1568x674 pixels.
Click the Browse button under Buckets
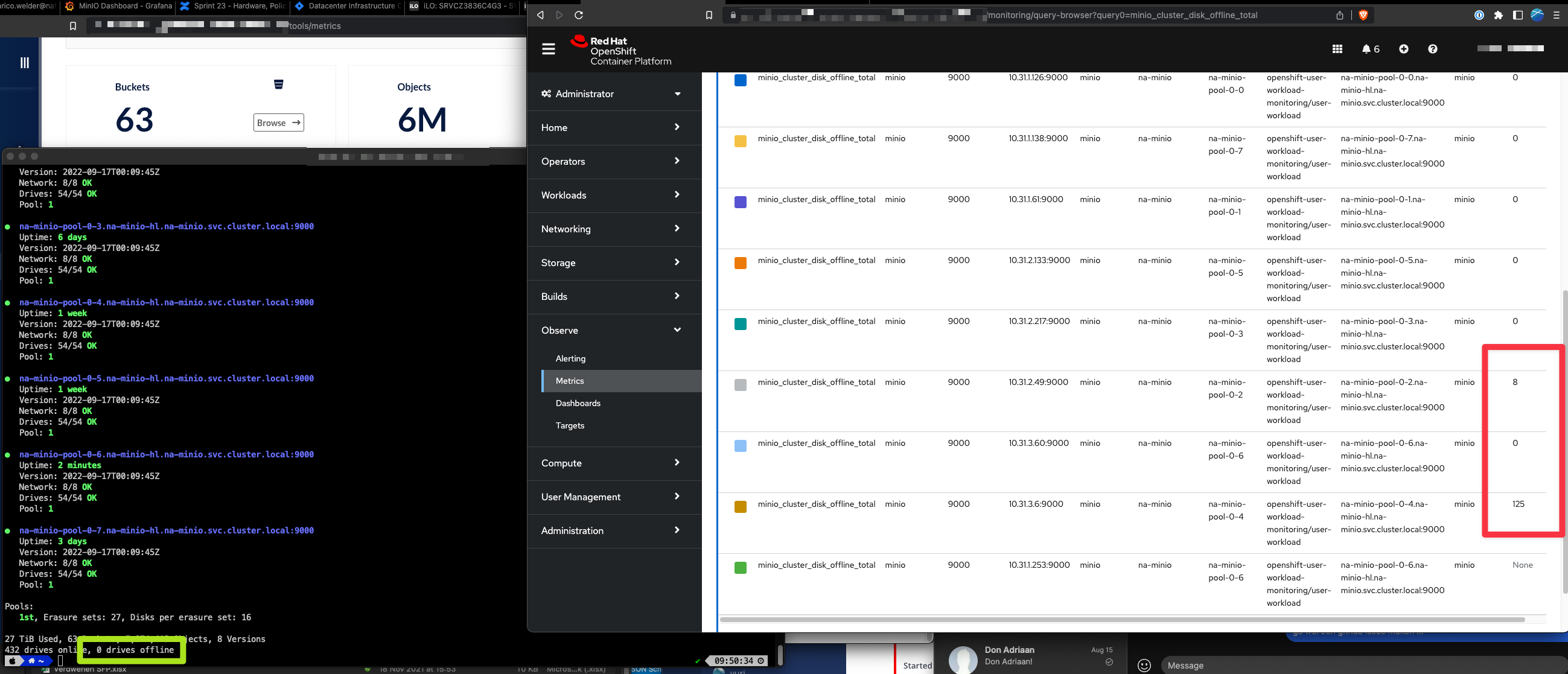[278, 122]
